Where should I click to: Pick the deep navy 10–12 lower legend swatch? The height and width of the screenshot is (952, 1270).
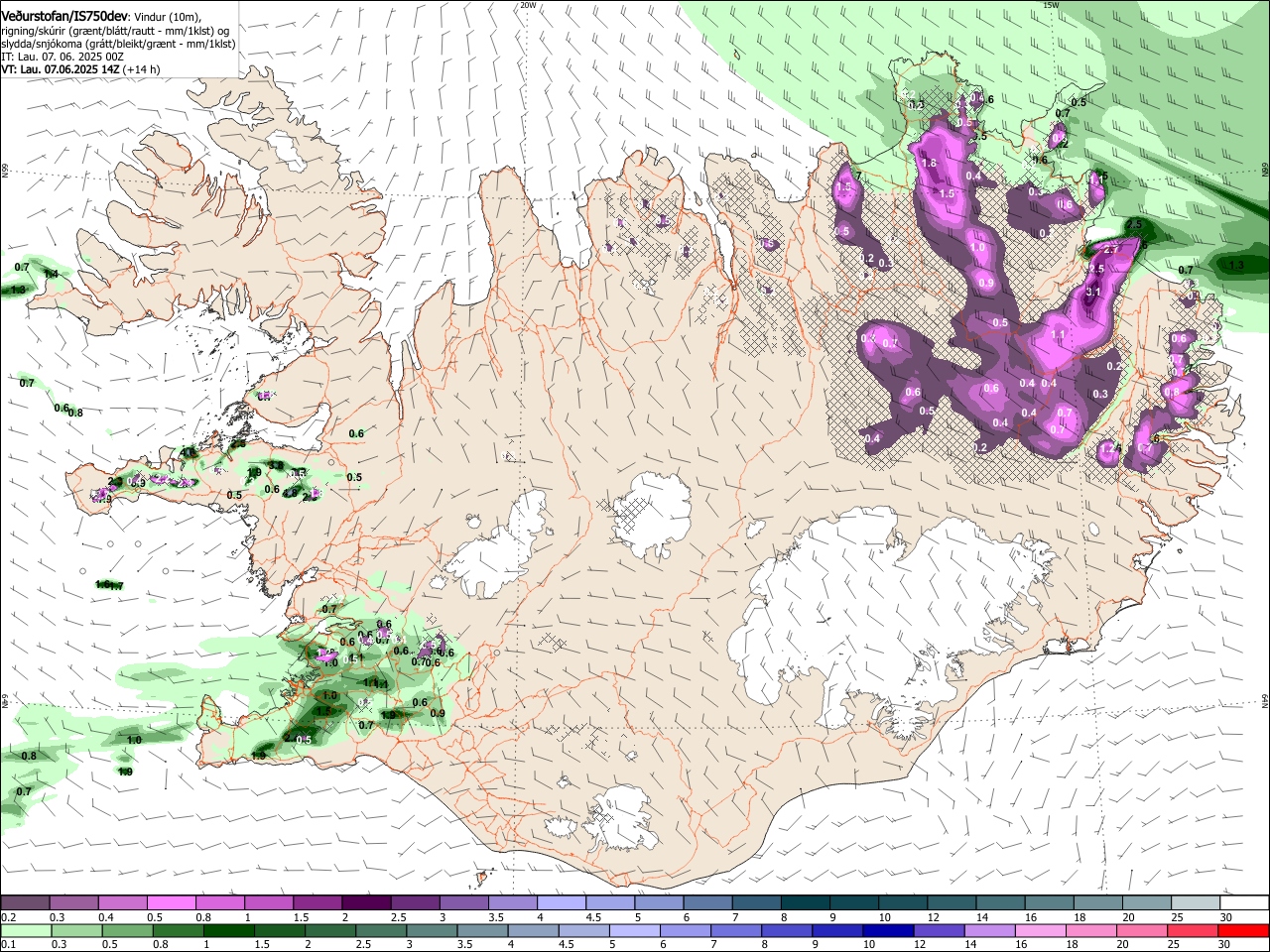click(x=887, y=930)
